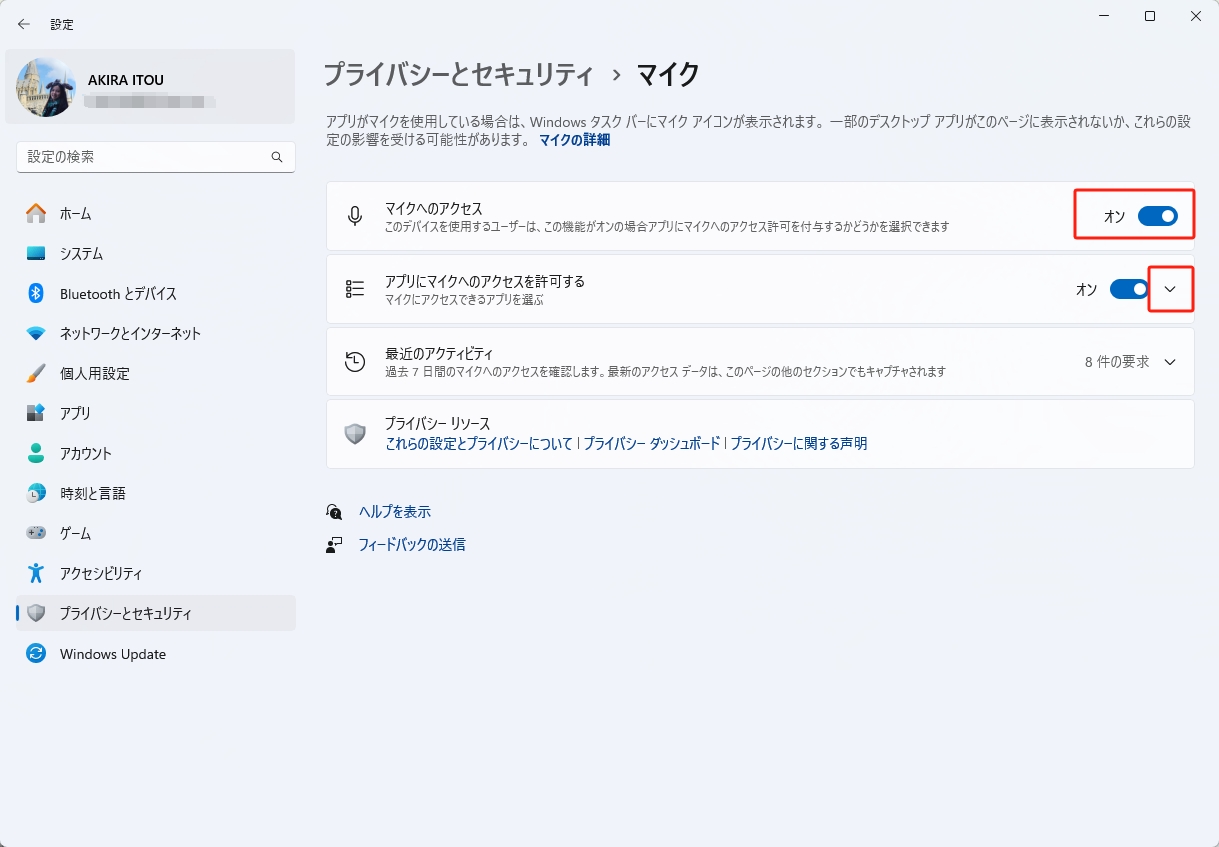Expand the app microphone access list
The height and width of the screenshot is (847, 1219).
(x=1171, y=288)
